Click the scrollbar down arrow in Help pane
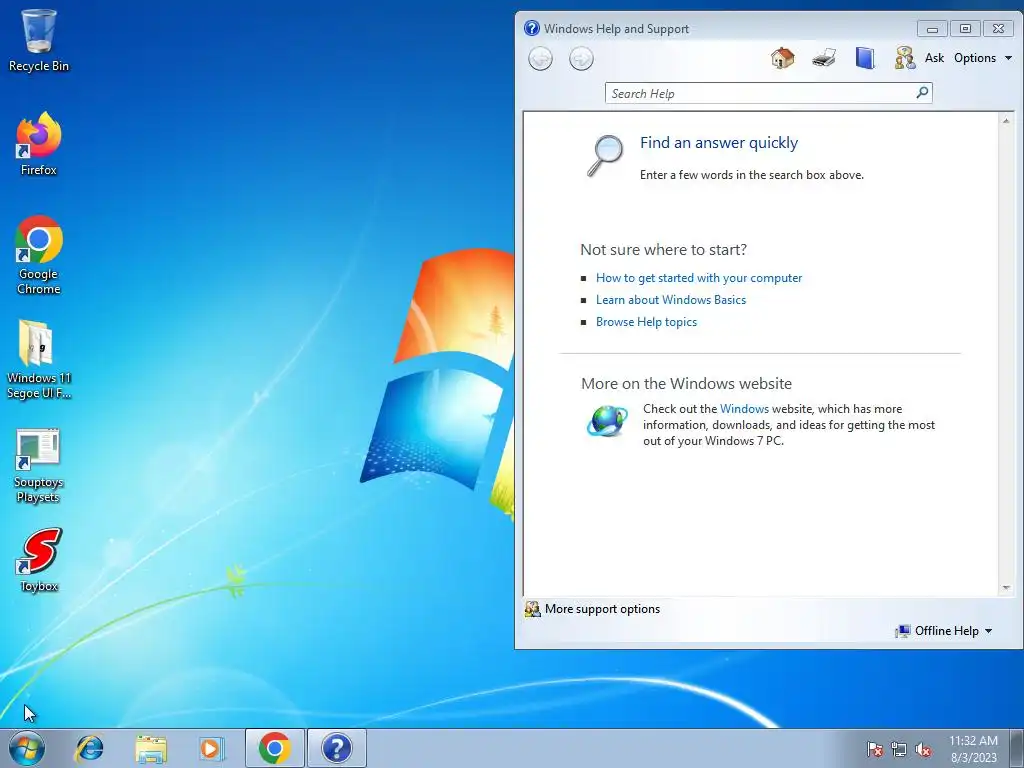Screen dimensions: 1024x768 1006,588
